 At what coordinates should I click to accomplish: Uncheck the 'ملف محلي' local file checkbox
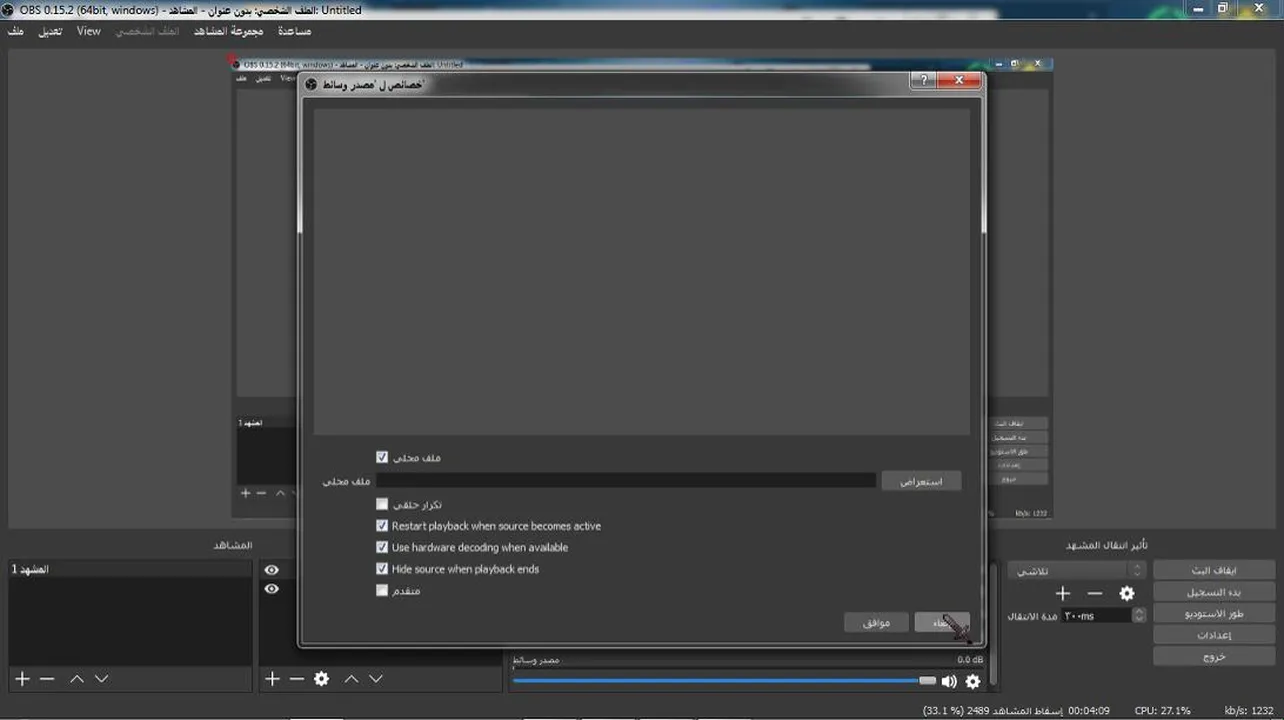[x=381, y=457]
